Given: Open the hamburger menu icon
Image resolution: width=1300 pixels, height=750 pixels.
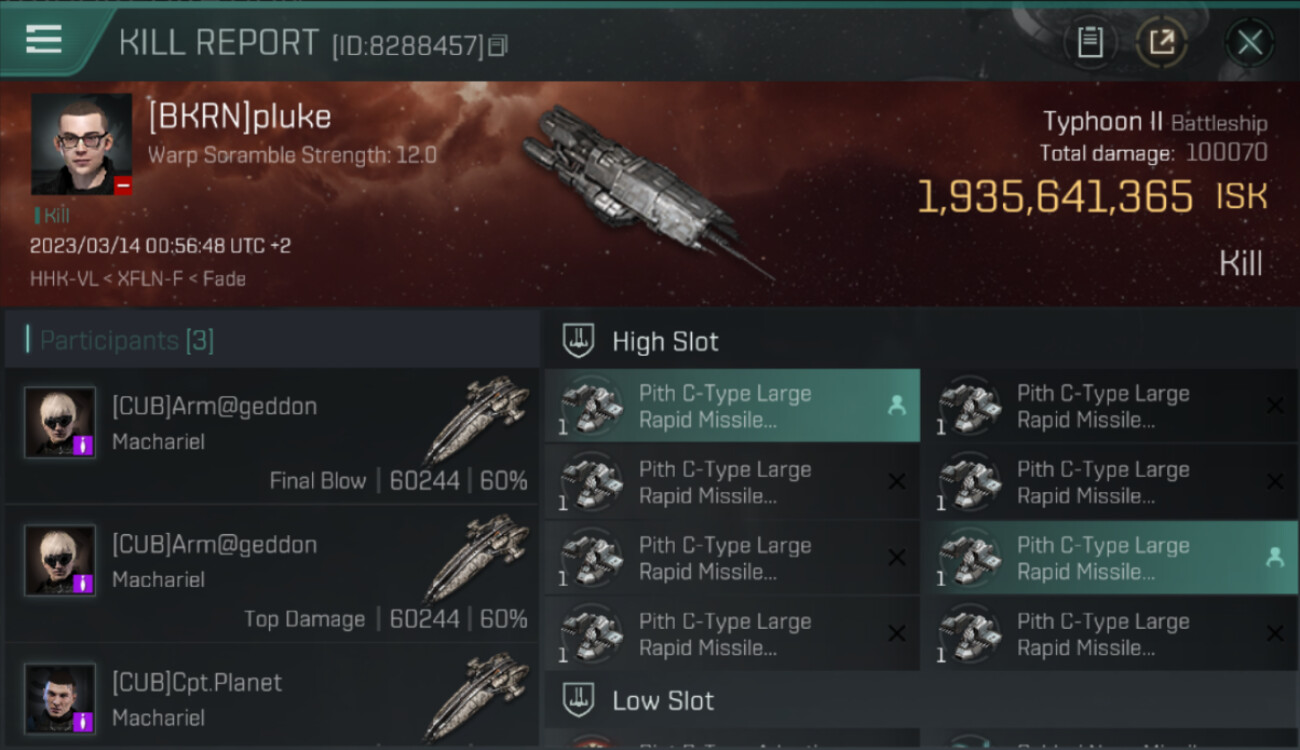Looking at the screenshot, I should (44, 40).
